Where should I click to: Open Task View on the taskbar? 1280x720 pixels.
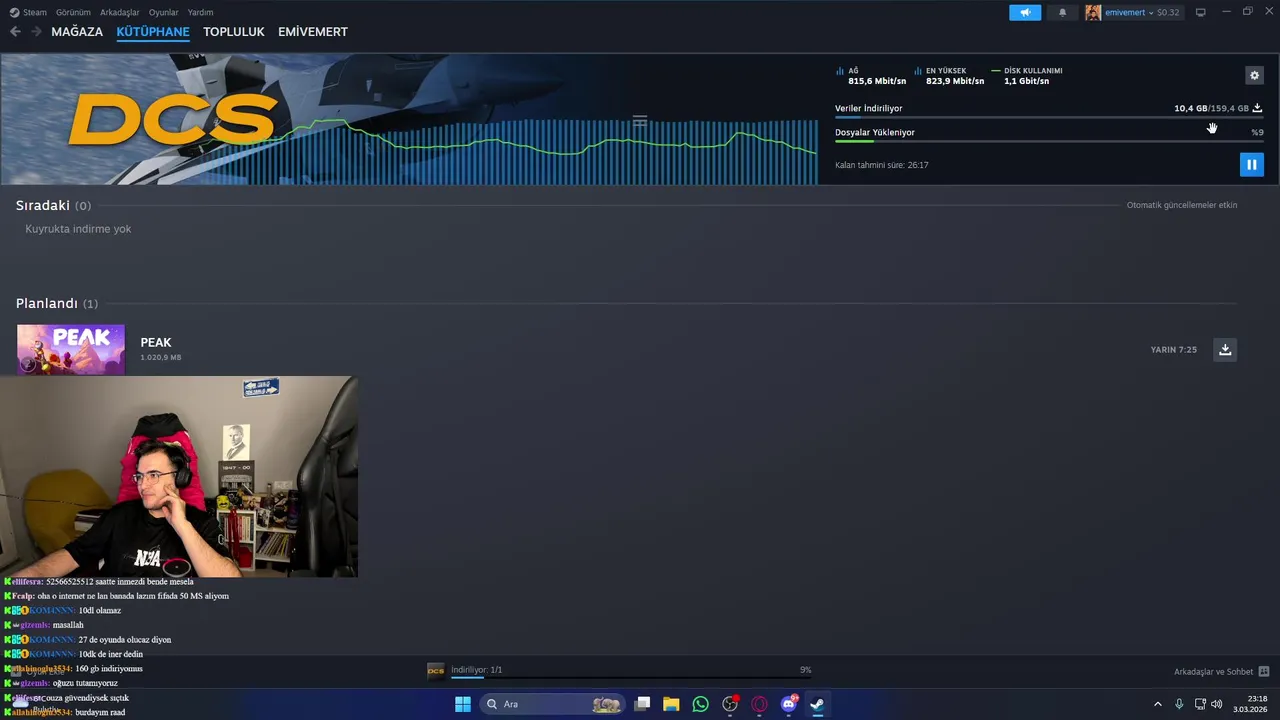click(x=642, y=704)
